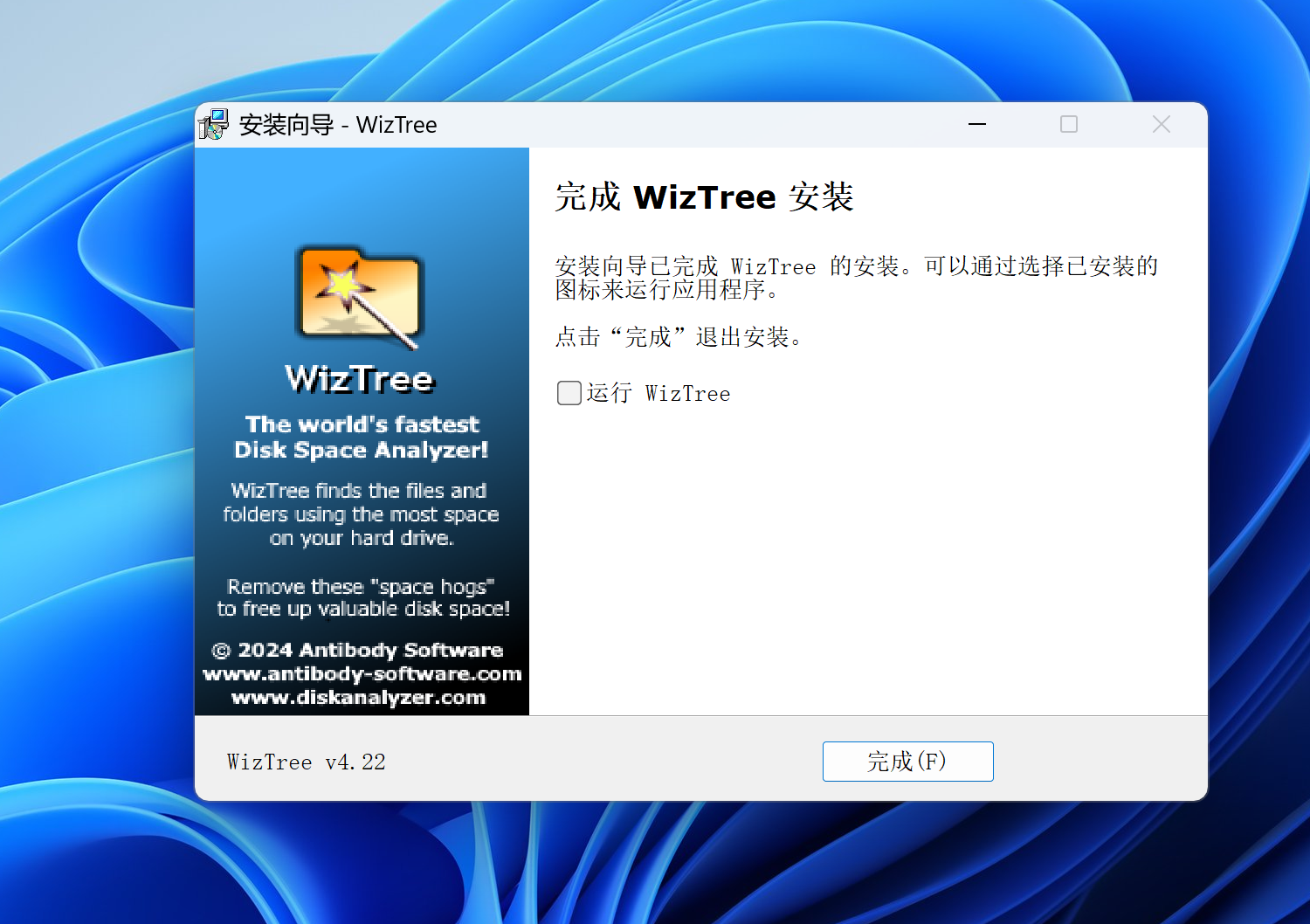The width and height of the screenshot is (1310, 924).
Task: Click the © 2024 Antibody Software text
Action: pyautogui.click(x=358, y=651)
